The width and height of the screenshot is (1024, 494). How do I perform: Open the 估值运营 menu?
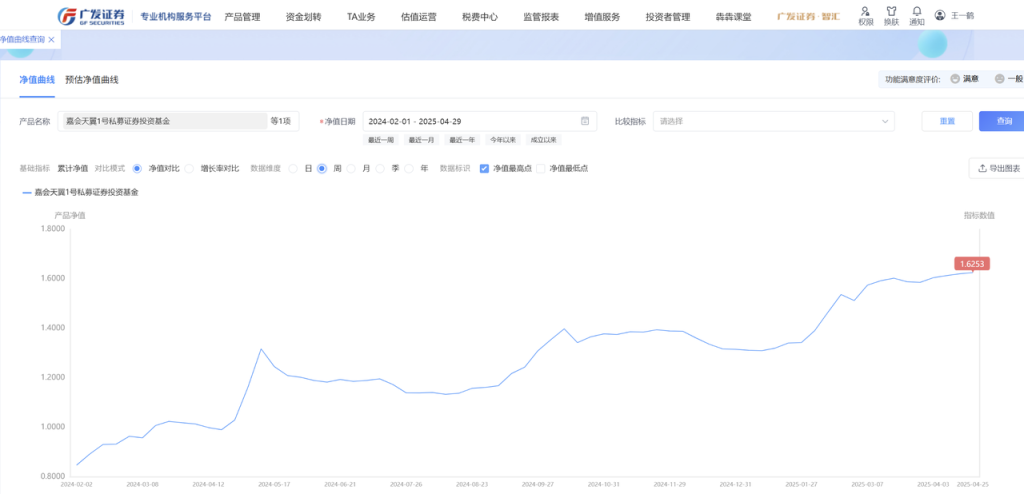tap(418, 17)
